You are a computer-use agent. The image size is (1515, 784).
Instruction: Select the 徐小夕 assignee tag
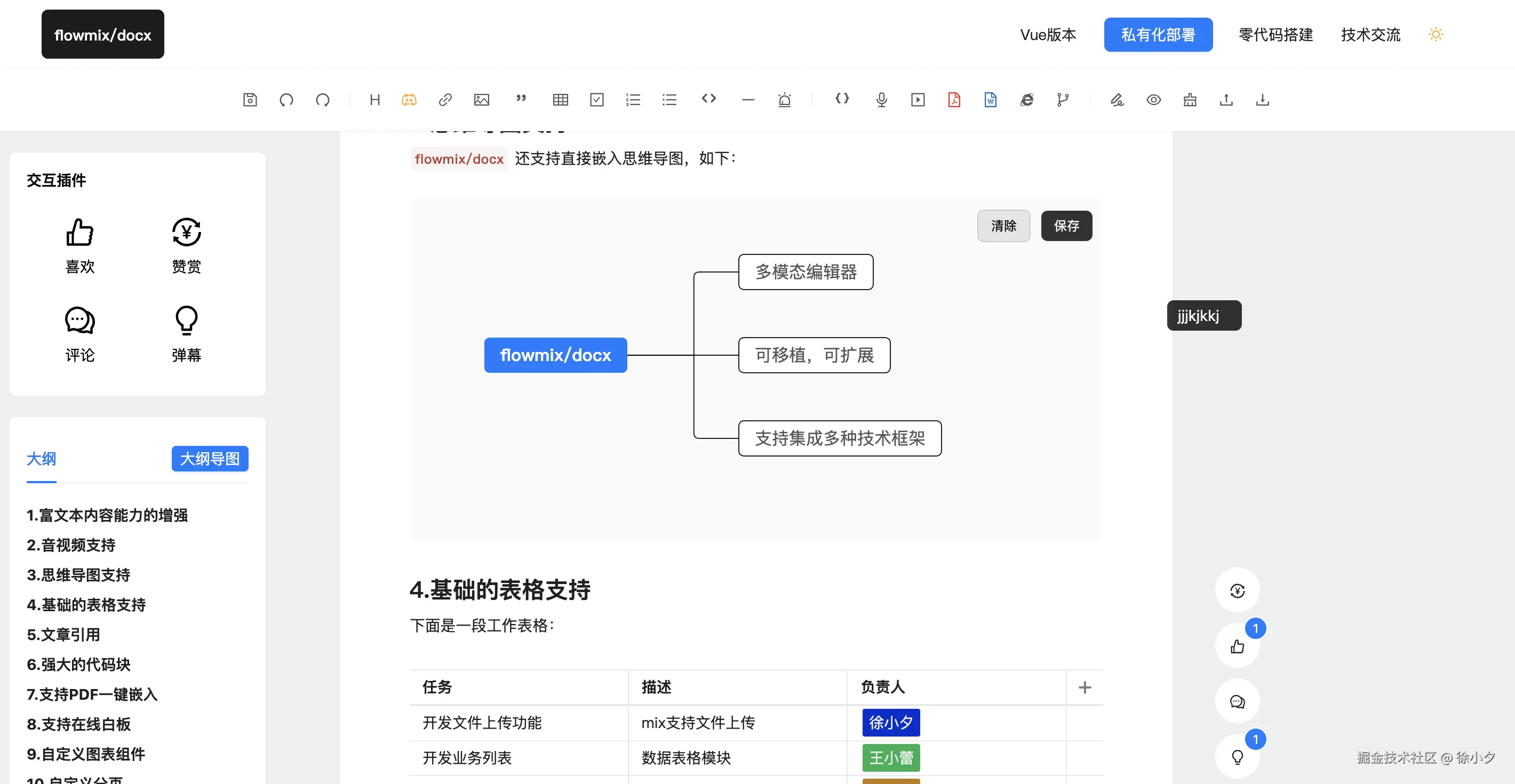coord(890,723)
